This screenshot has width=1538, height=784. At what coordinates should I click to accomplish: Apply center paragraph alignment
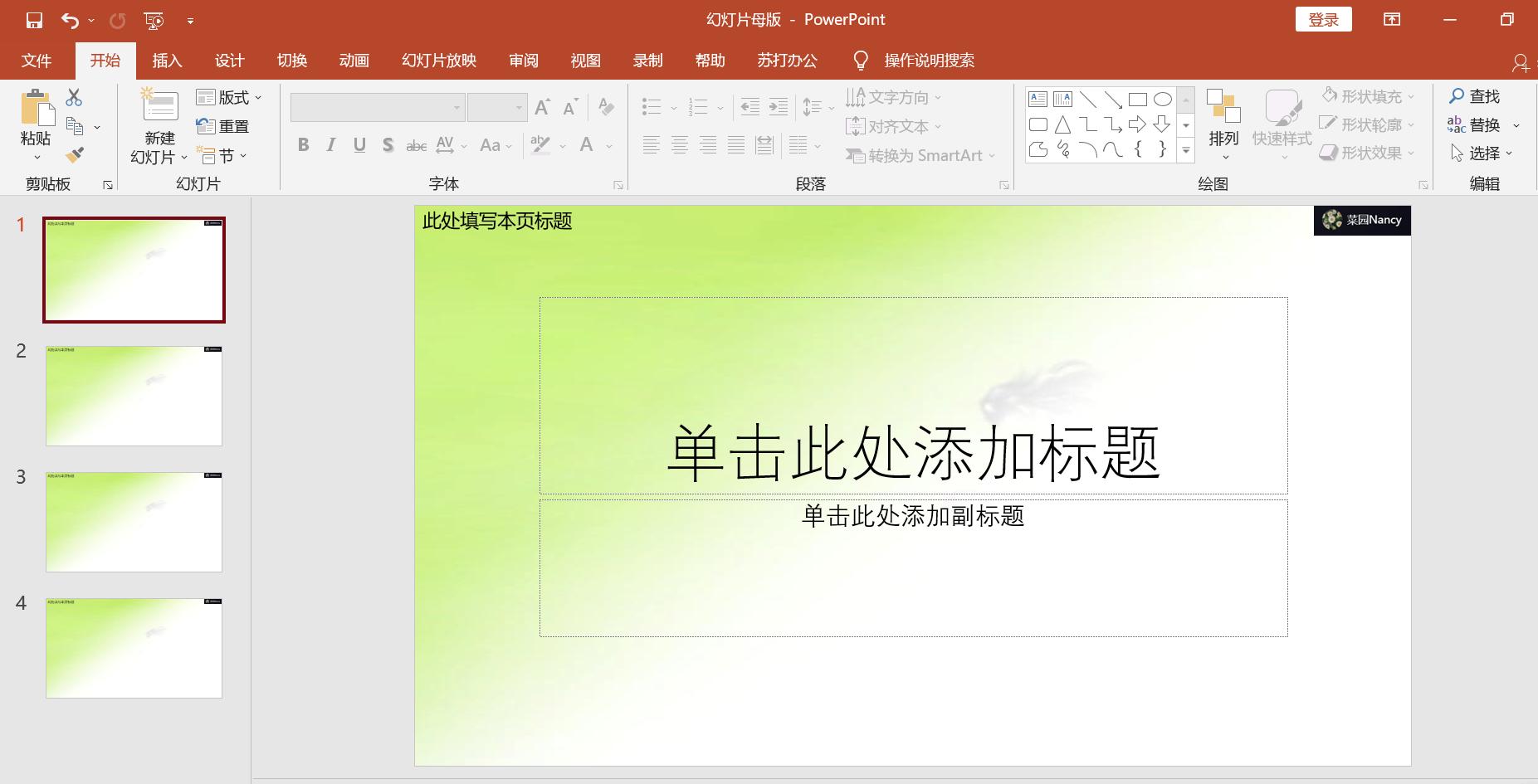[x=681, y=145]
